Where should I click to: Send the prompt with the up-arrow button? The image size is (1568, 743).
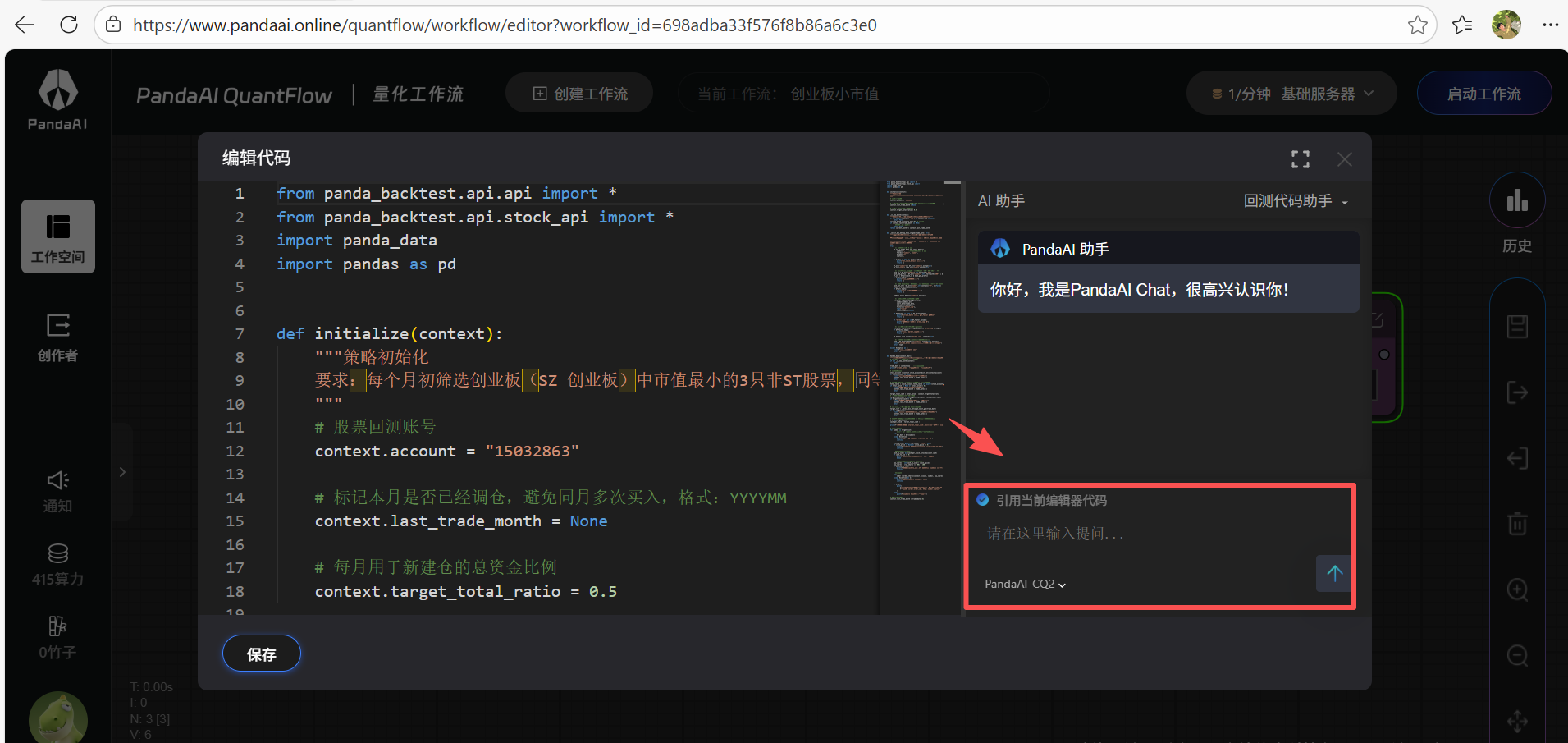tap(1334, 573)
